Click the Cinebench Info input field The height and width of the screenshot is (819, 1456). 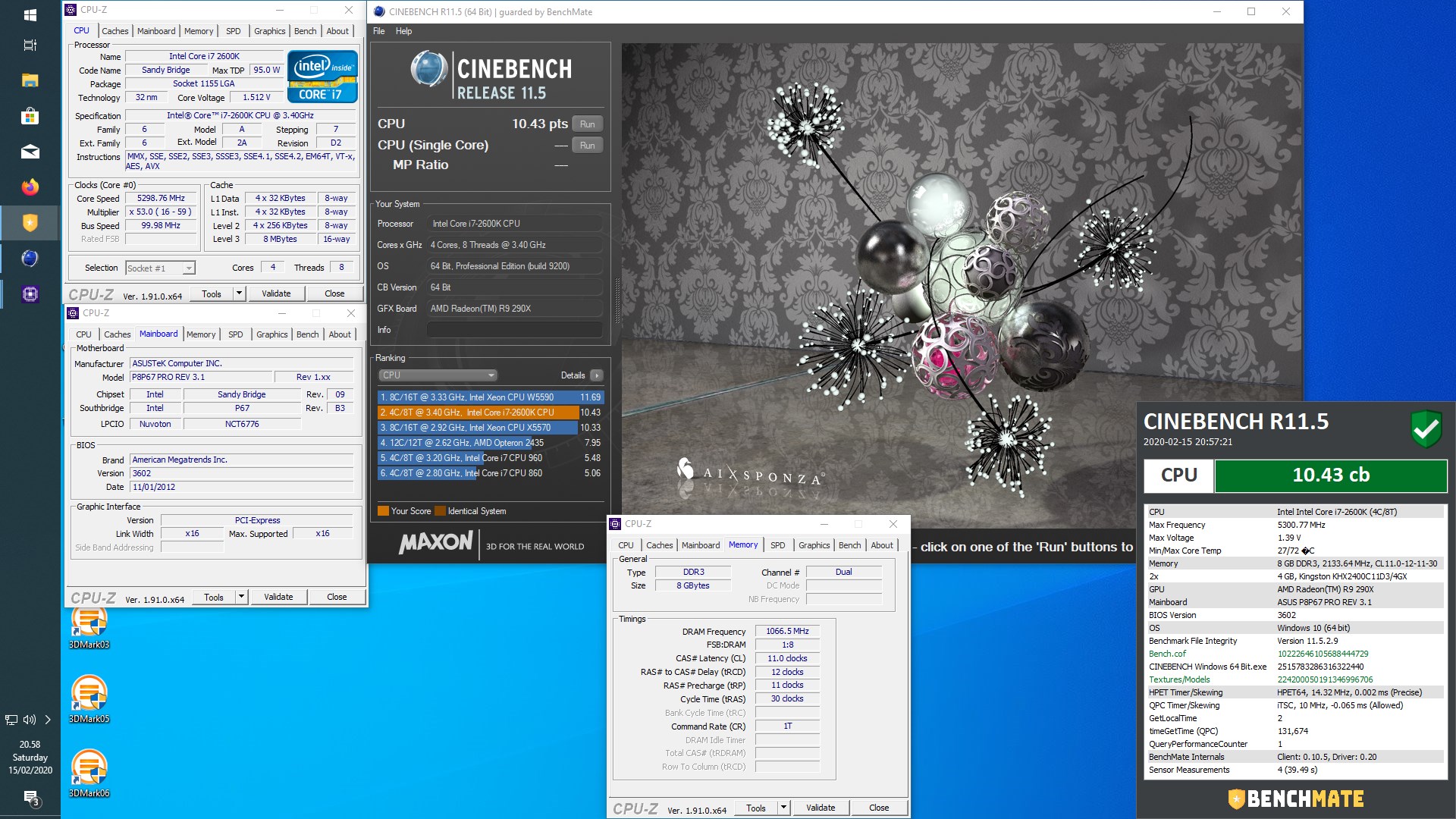click(515, 330)
